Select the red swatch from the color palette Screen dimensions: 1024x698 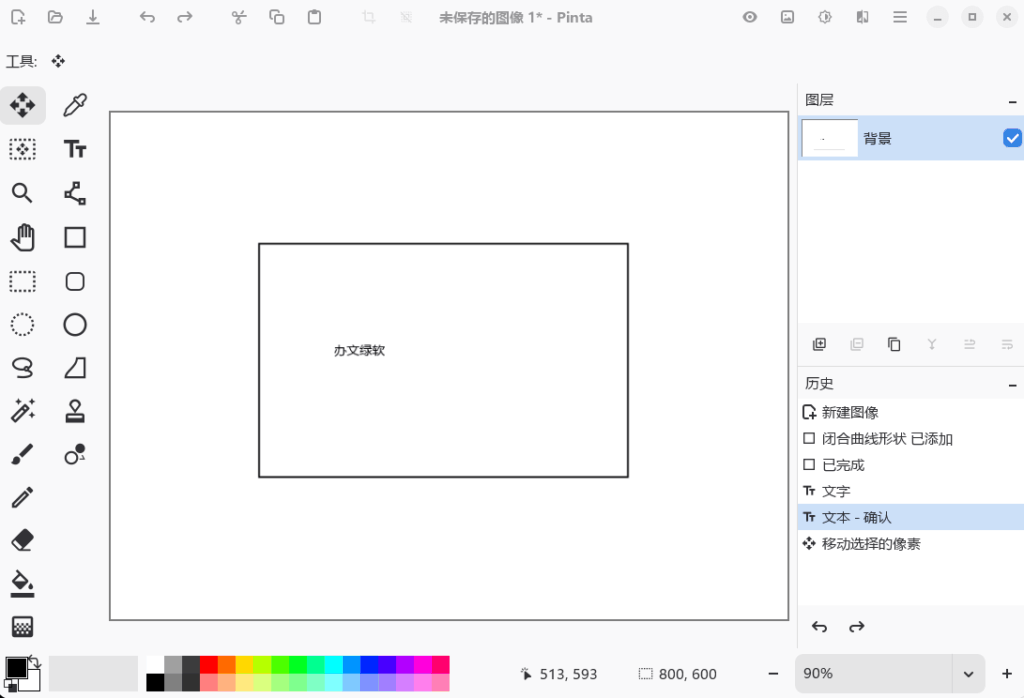(x=205, y=662)
